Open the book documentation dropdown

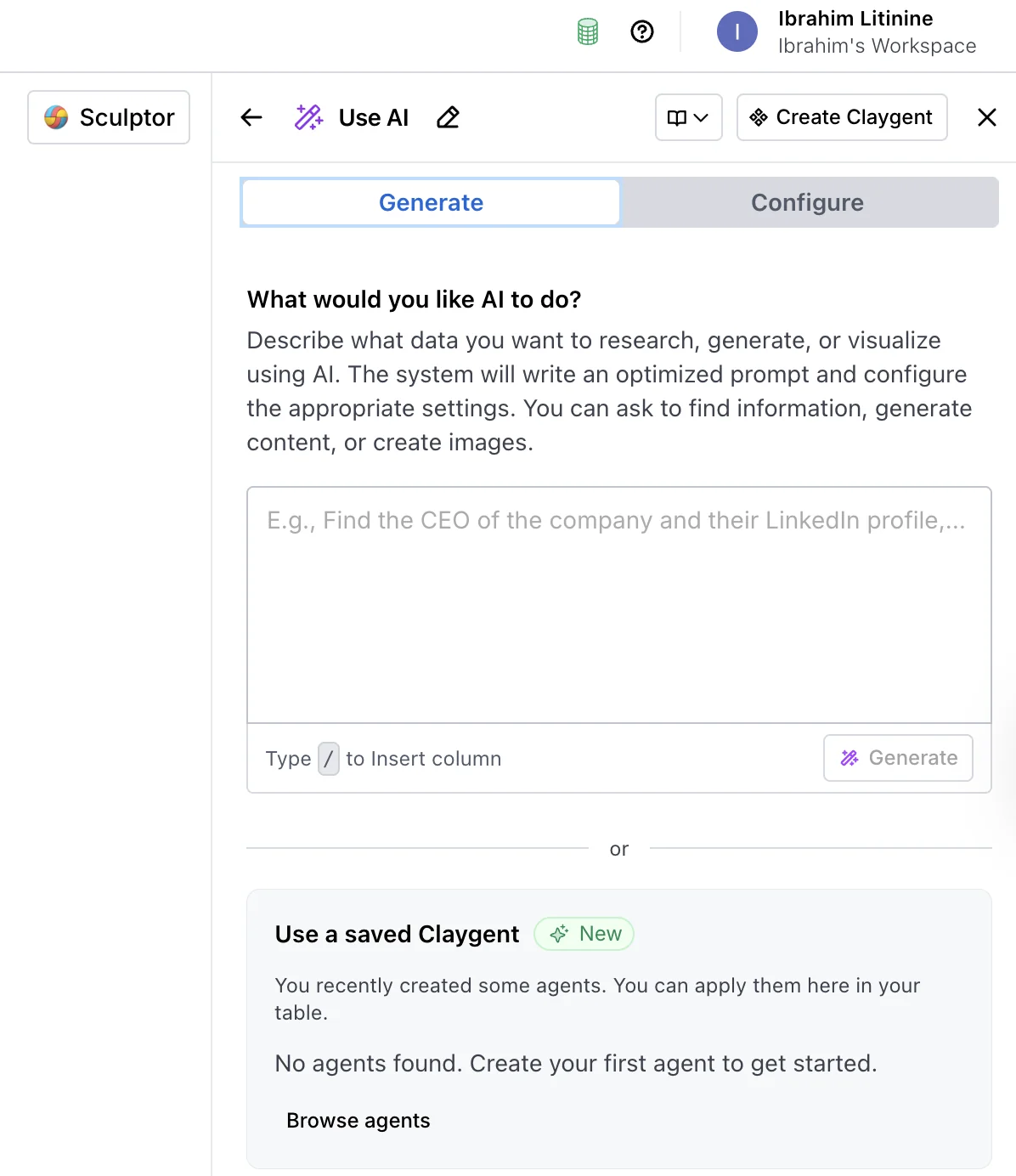pyautogui.click(x=688, y=117)
